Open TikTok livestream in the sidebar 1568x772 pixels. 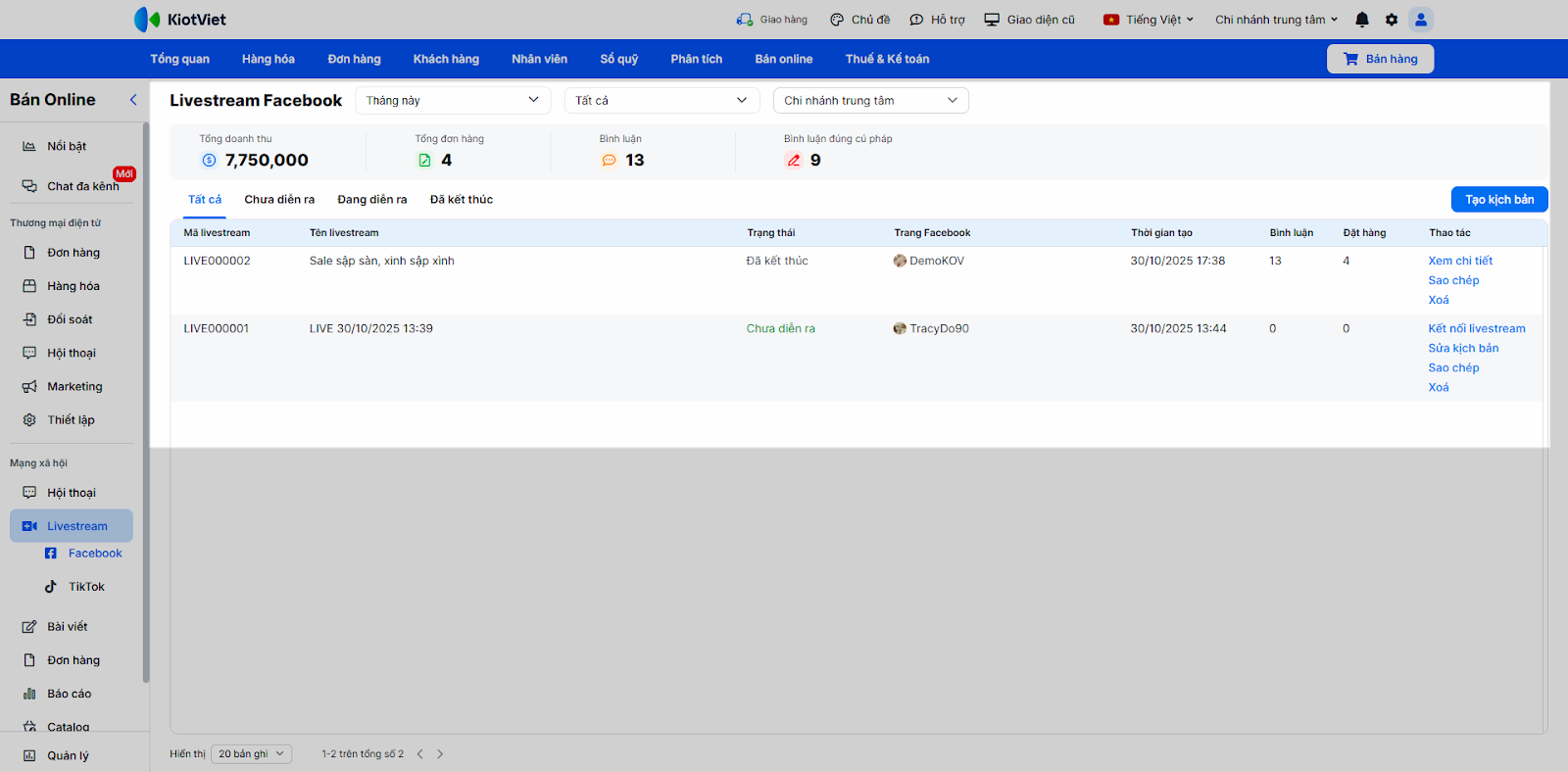86,587
